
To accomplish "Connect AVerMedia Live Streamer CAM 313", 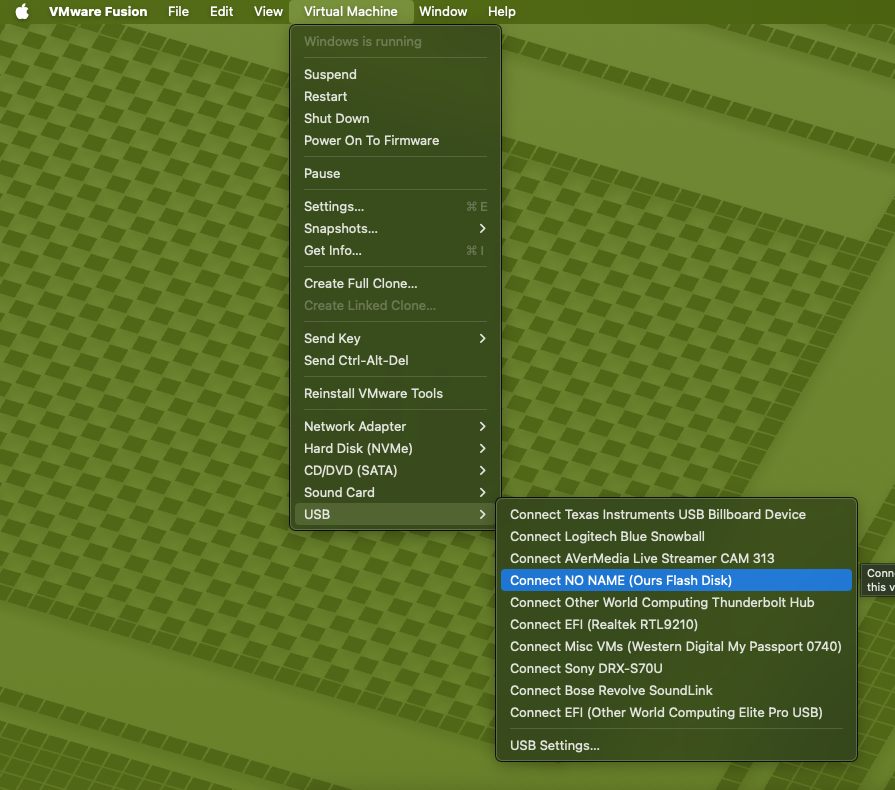I will (676, 558).
